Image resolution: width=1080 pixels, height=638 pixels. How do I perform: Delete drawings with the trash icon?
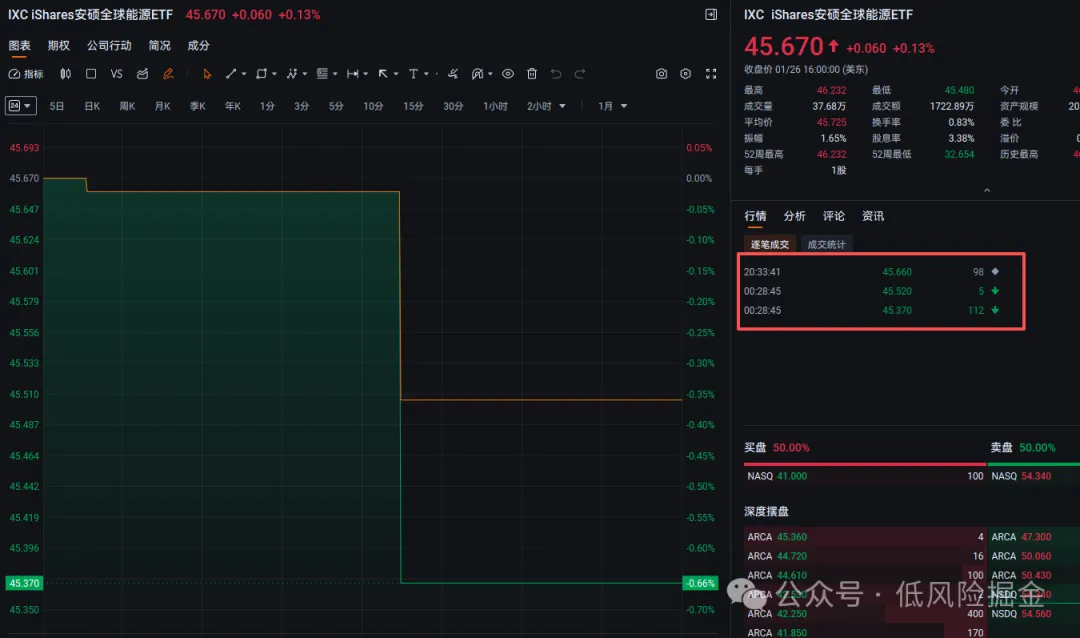(x=532, y=74)
